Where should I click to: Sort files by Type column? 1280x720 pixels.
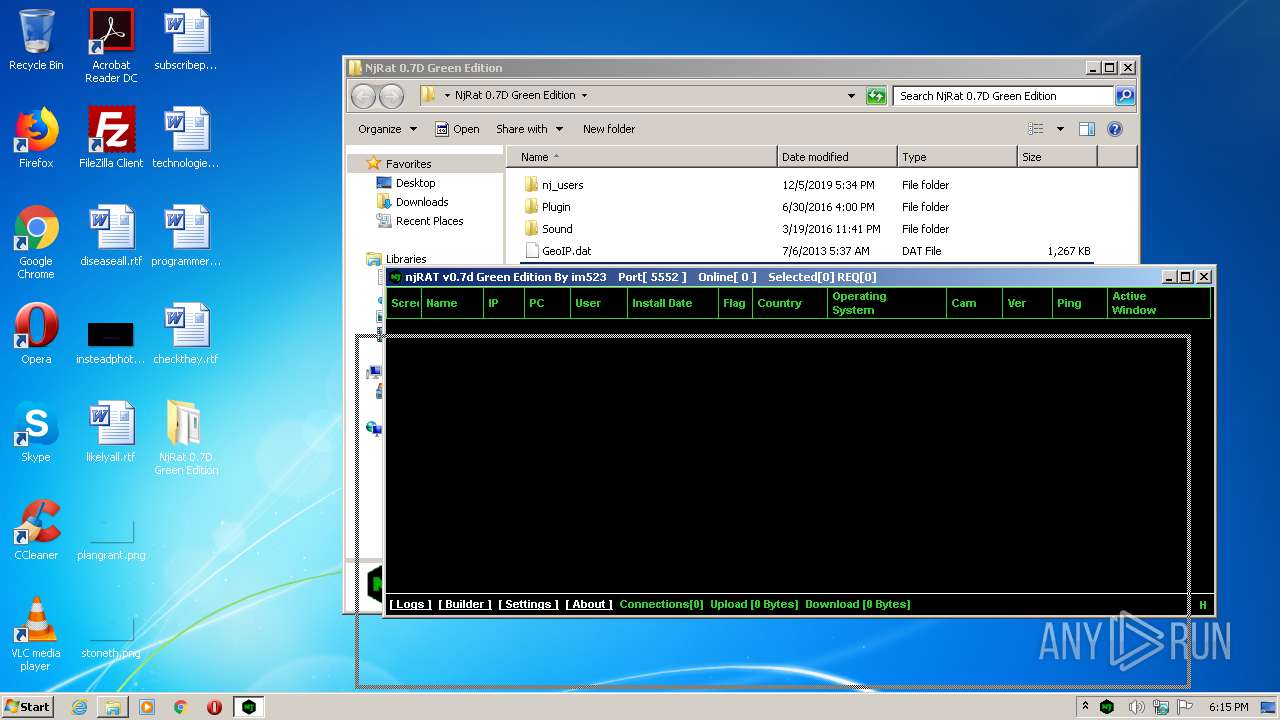(957, 157)
